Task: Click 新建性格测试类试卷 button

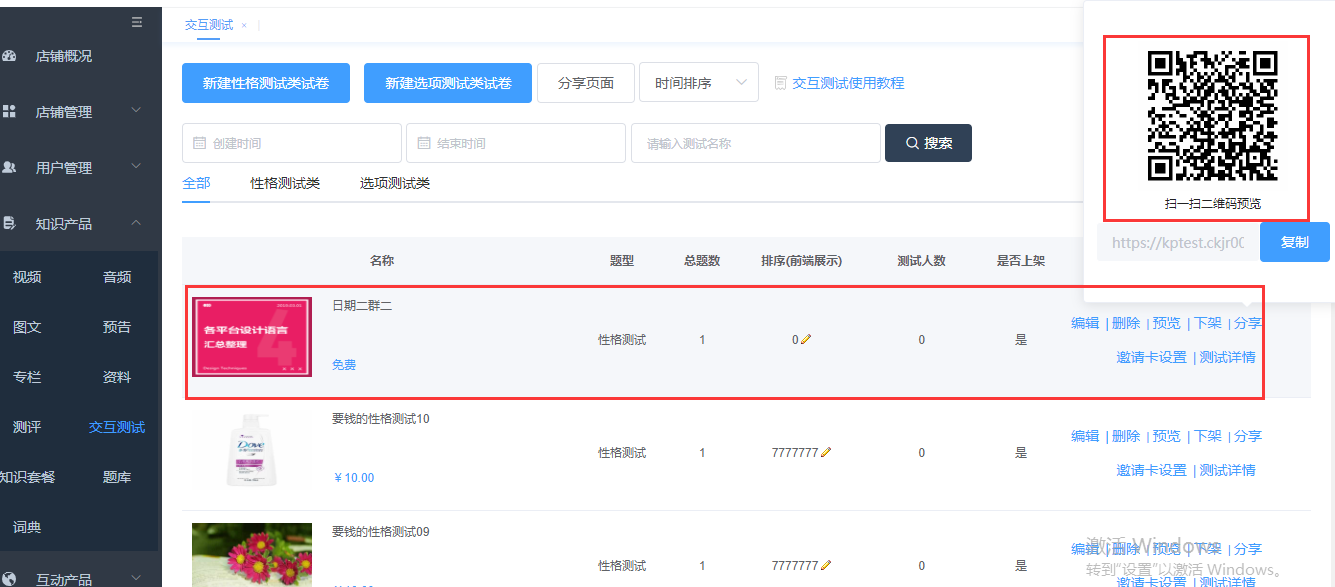Action: [266, 83]
